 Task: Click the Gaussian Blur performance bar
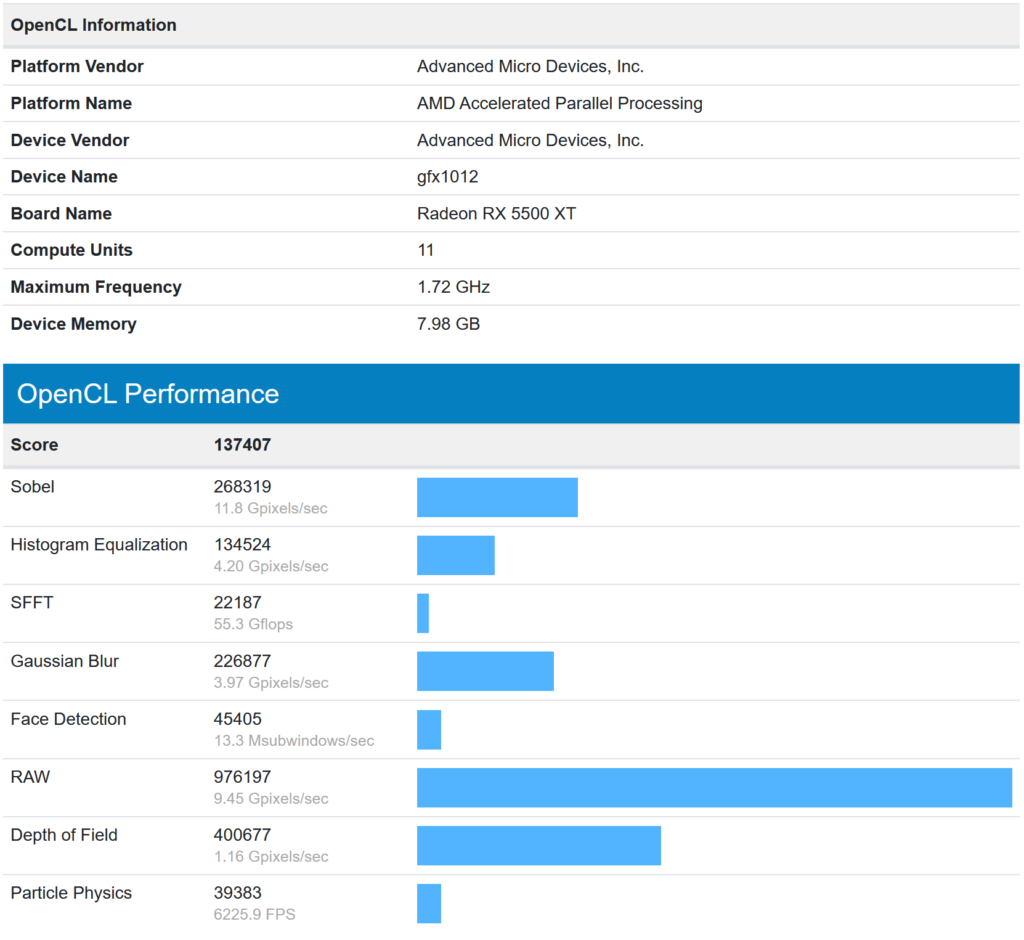coord(486,672)
